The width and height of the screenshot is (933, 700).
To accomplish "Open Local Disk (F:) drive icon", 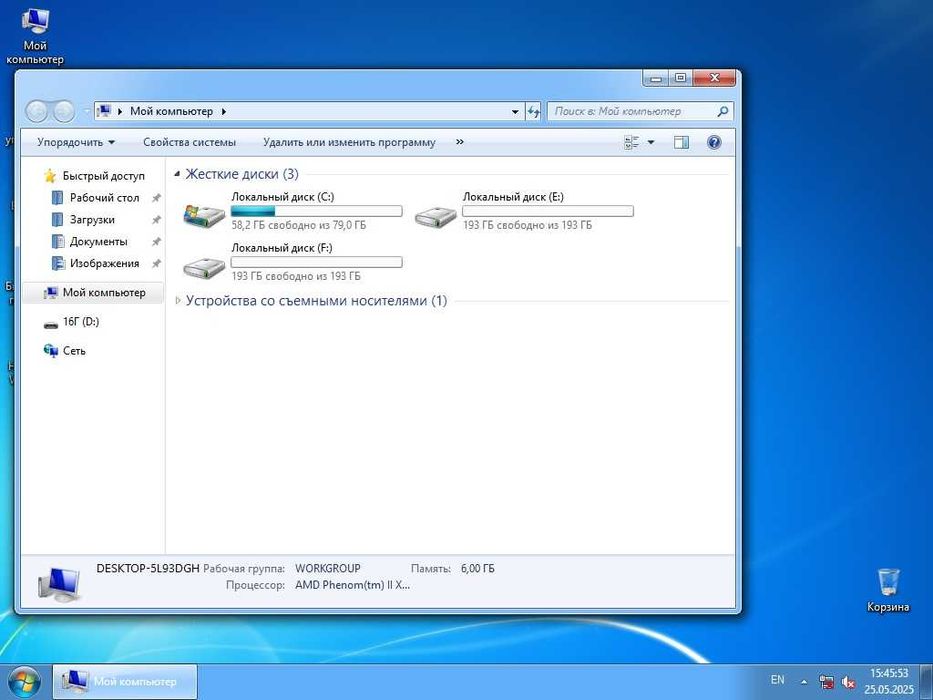I will click(204, 267).
